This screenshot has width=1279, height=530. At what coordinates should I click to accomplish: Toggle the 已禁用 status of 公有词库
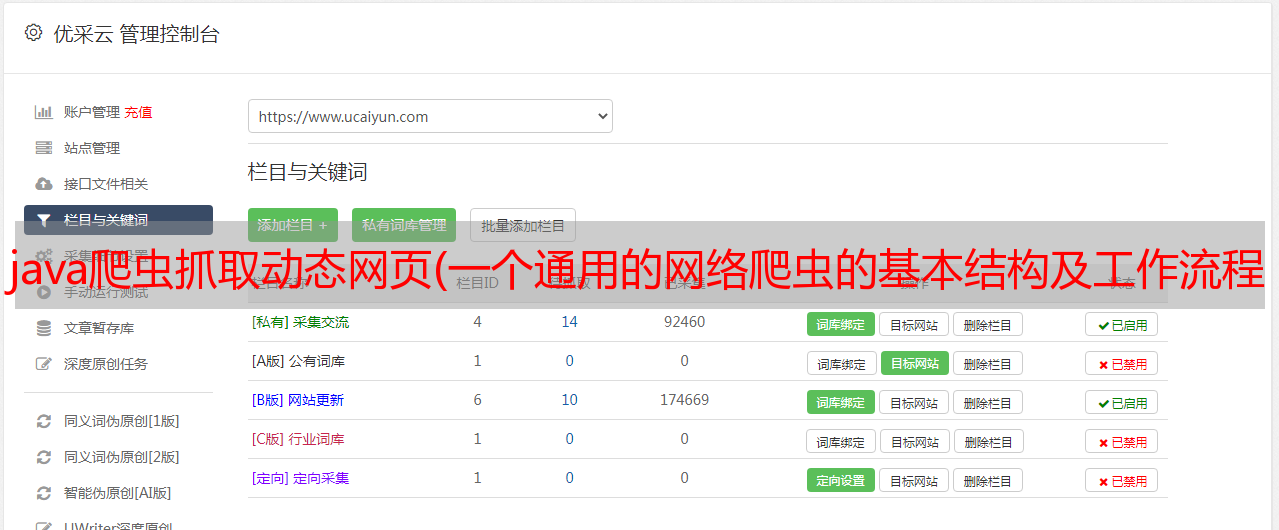1122,363
